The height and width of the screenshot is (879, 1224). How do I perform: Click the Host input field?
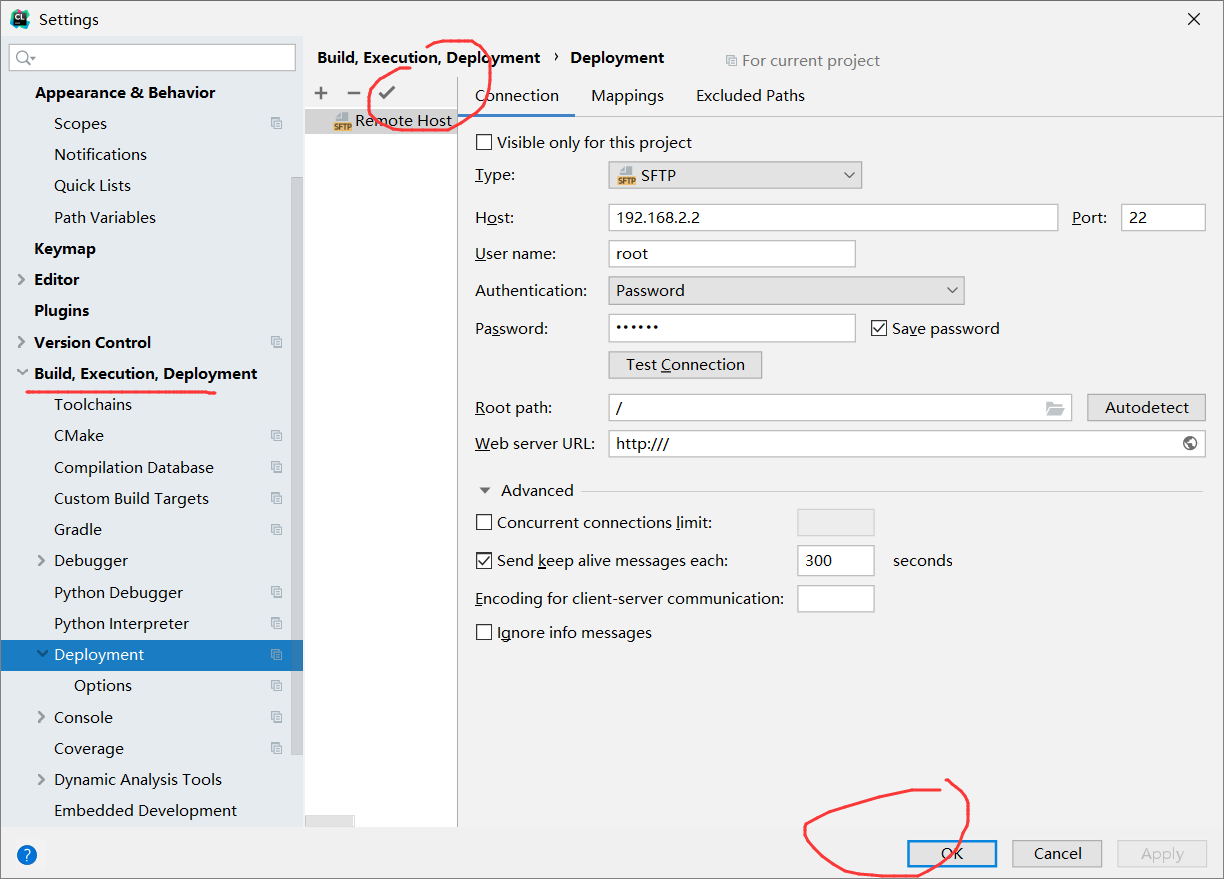point(832,217)
